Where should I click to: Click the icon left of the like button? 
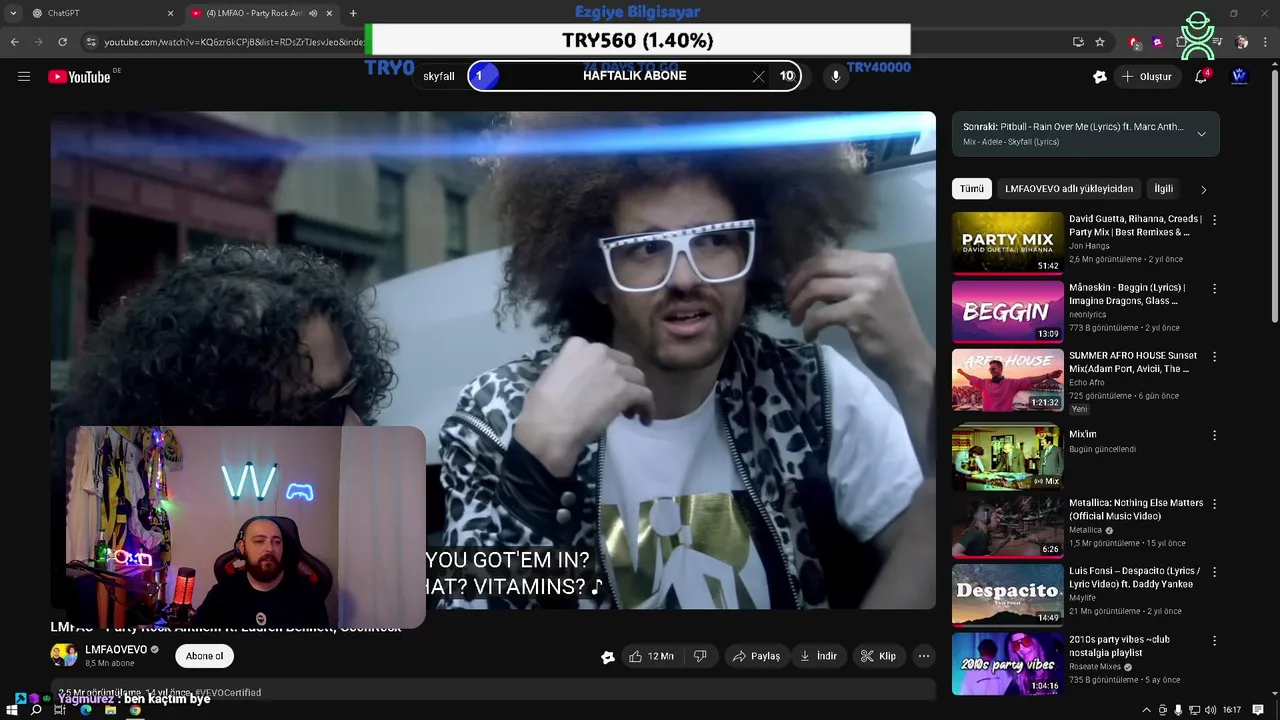pyautogui.click(x=607, y=657)
